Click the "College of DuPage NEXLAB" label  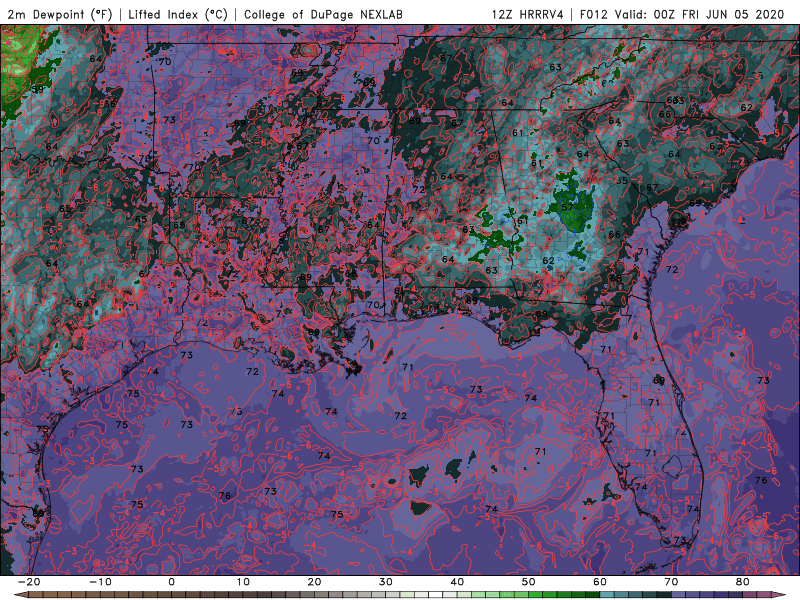323,14
